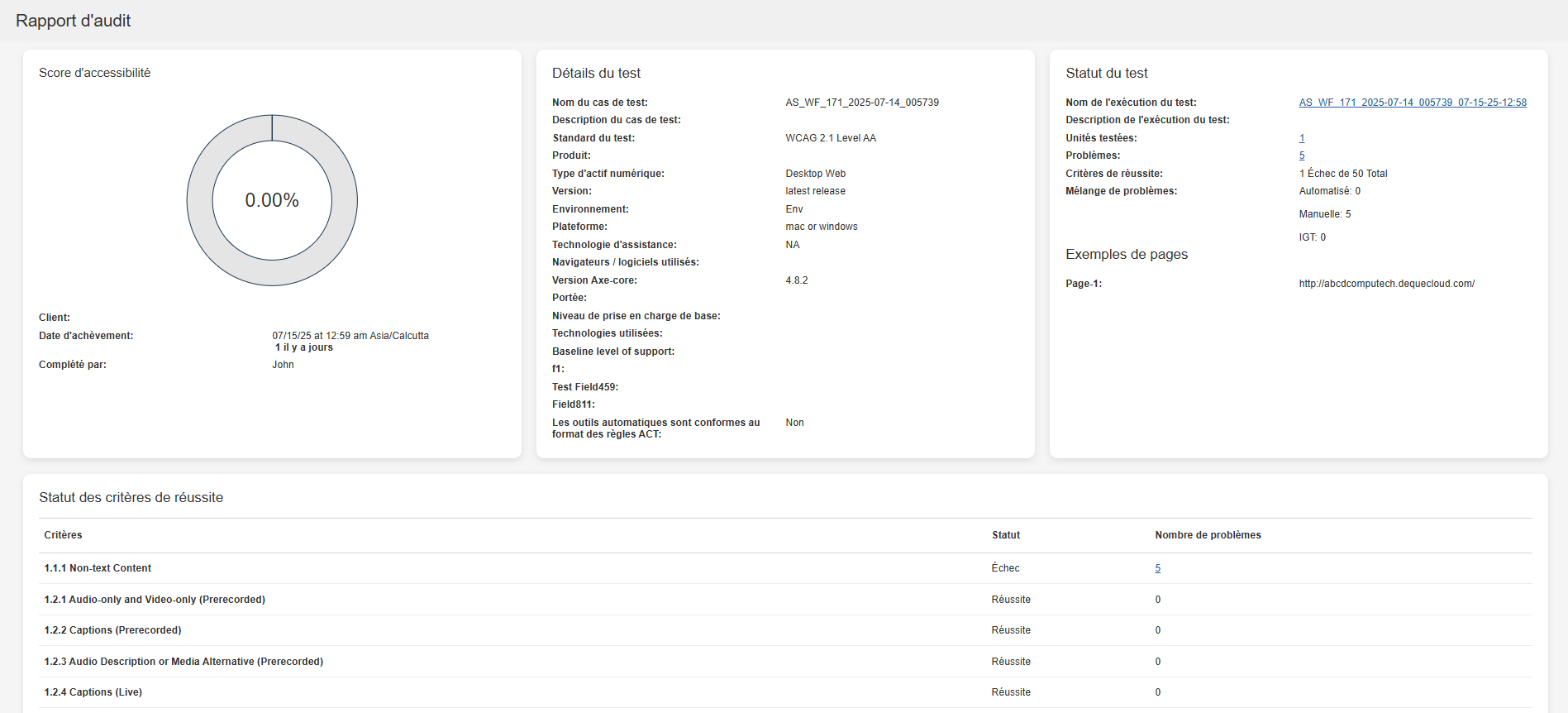Viewport: 1568px width, 713px height.
Task: Click the Critères column header
Action: [64, 535]
